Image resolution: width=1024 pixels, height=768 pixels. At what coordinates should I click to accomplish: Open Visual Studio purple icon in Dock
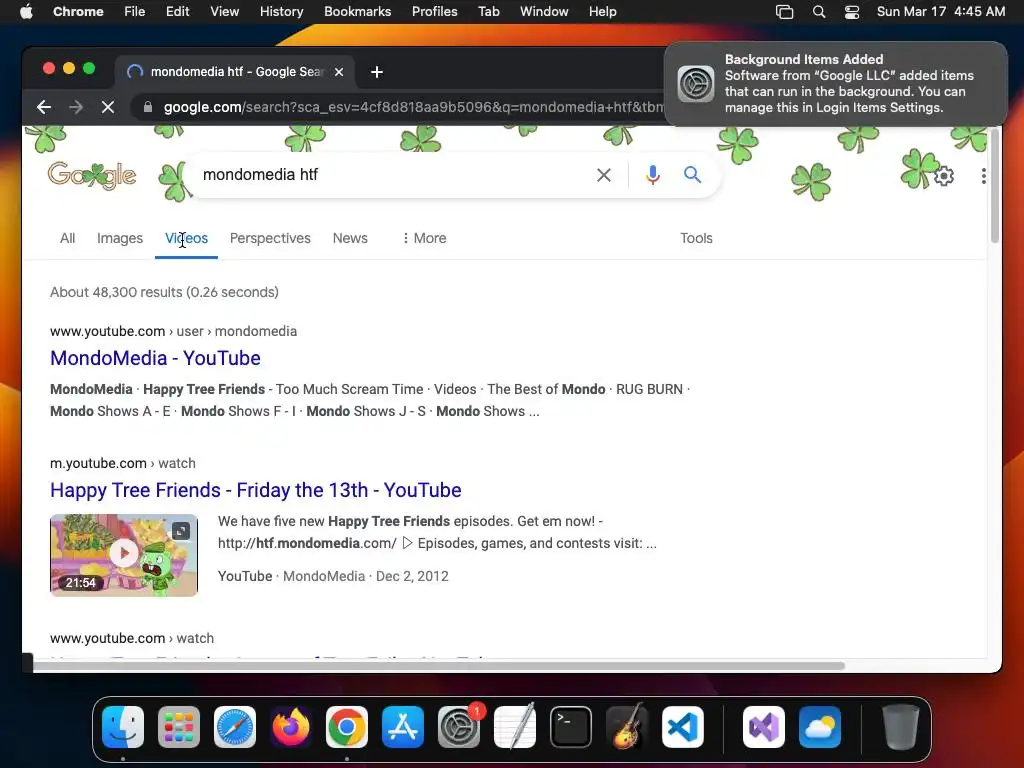(x=764, y=727)
